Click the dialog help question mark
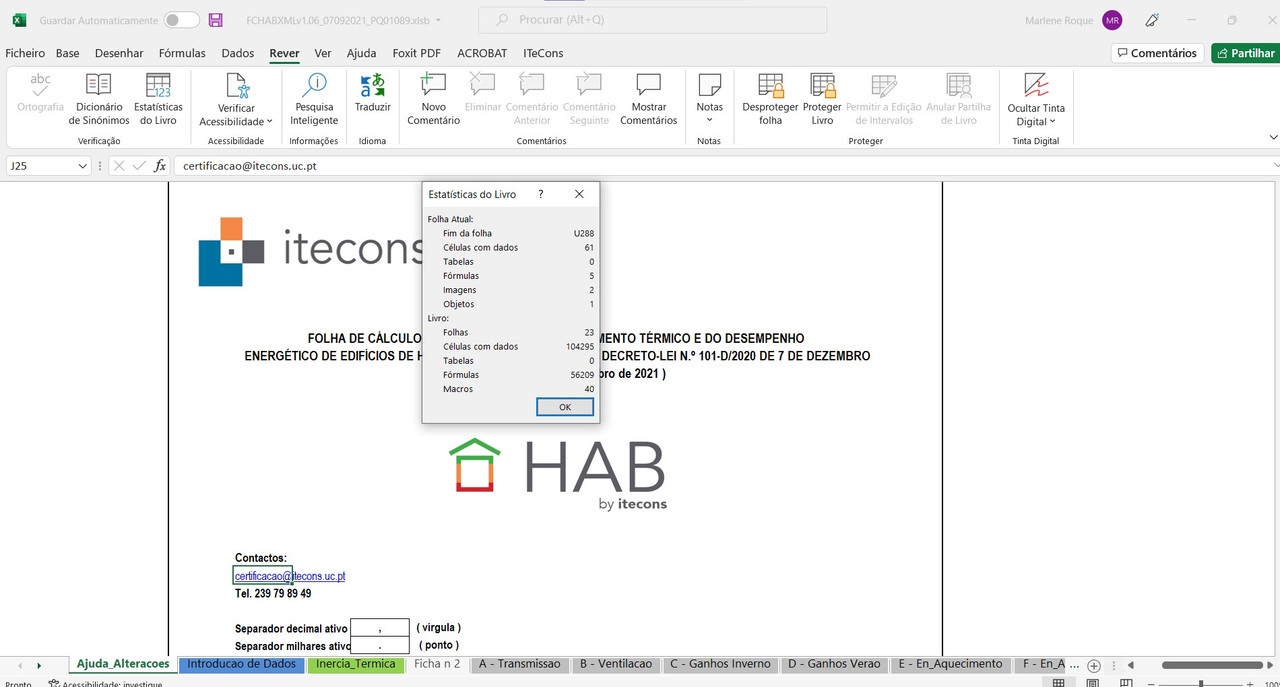The width and height of the screenshot is (1280, 687). pos(541,194)
